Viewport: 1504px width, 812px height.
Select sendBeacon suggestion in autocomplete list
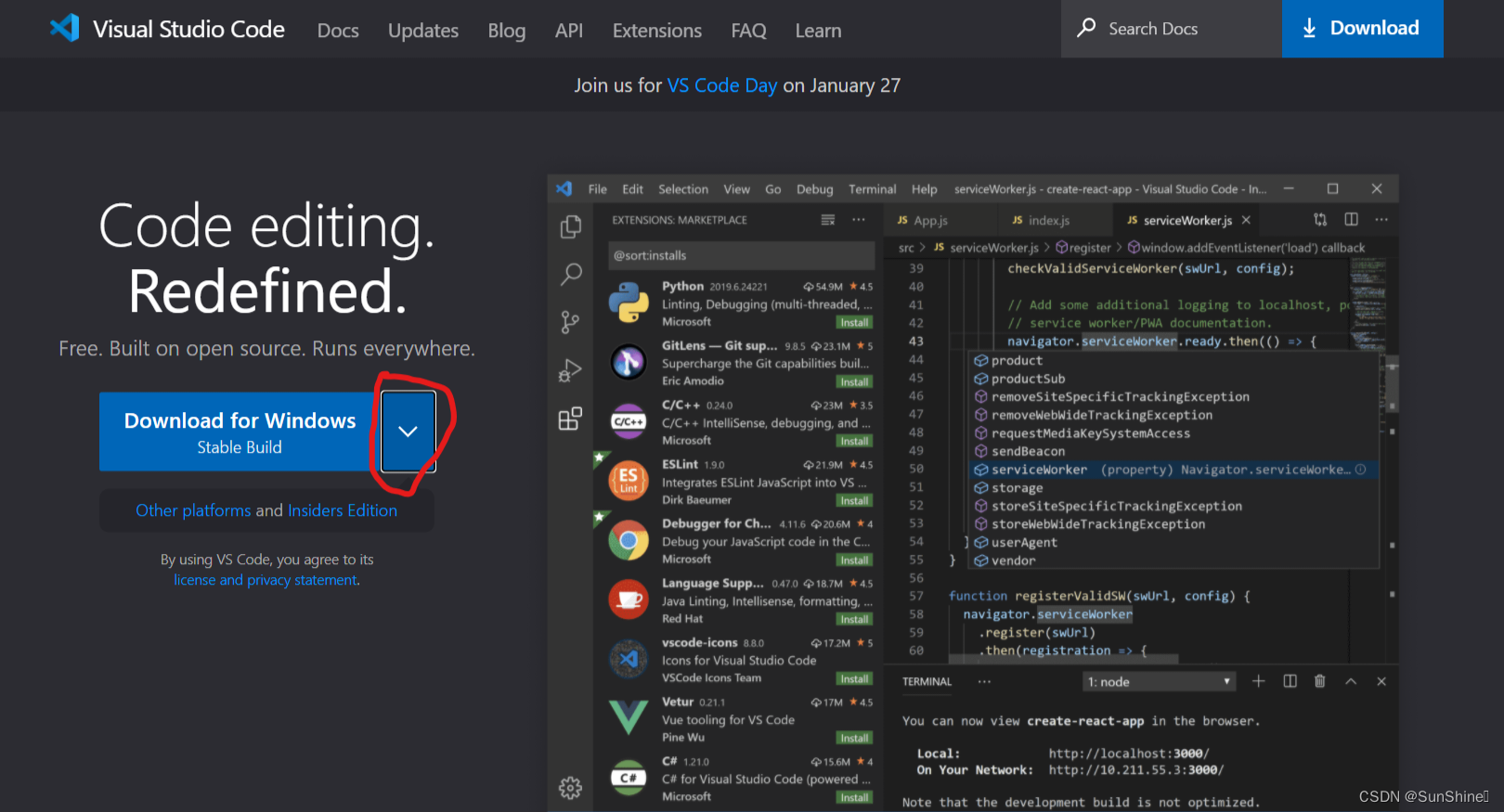[1173, 451]
